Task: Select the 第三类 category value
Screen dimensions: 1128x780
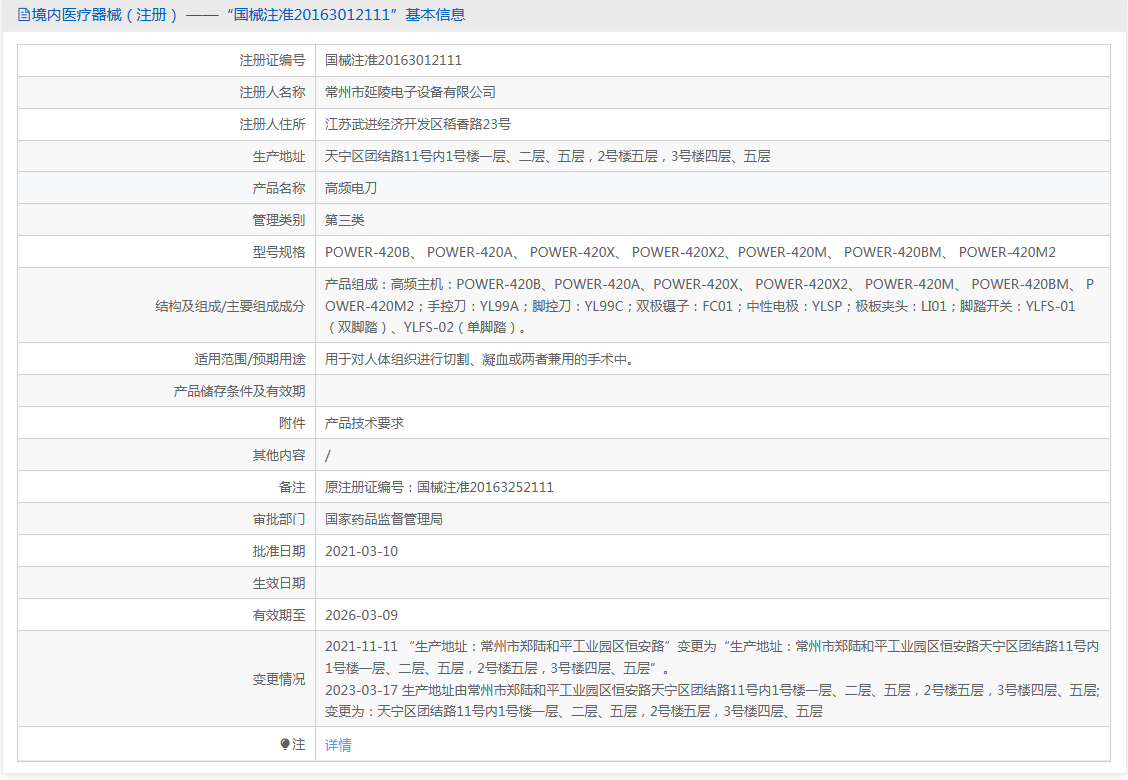Action: click(345, 220)
